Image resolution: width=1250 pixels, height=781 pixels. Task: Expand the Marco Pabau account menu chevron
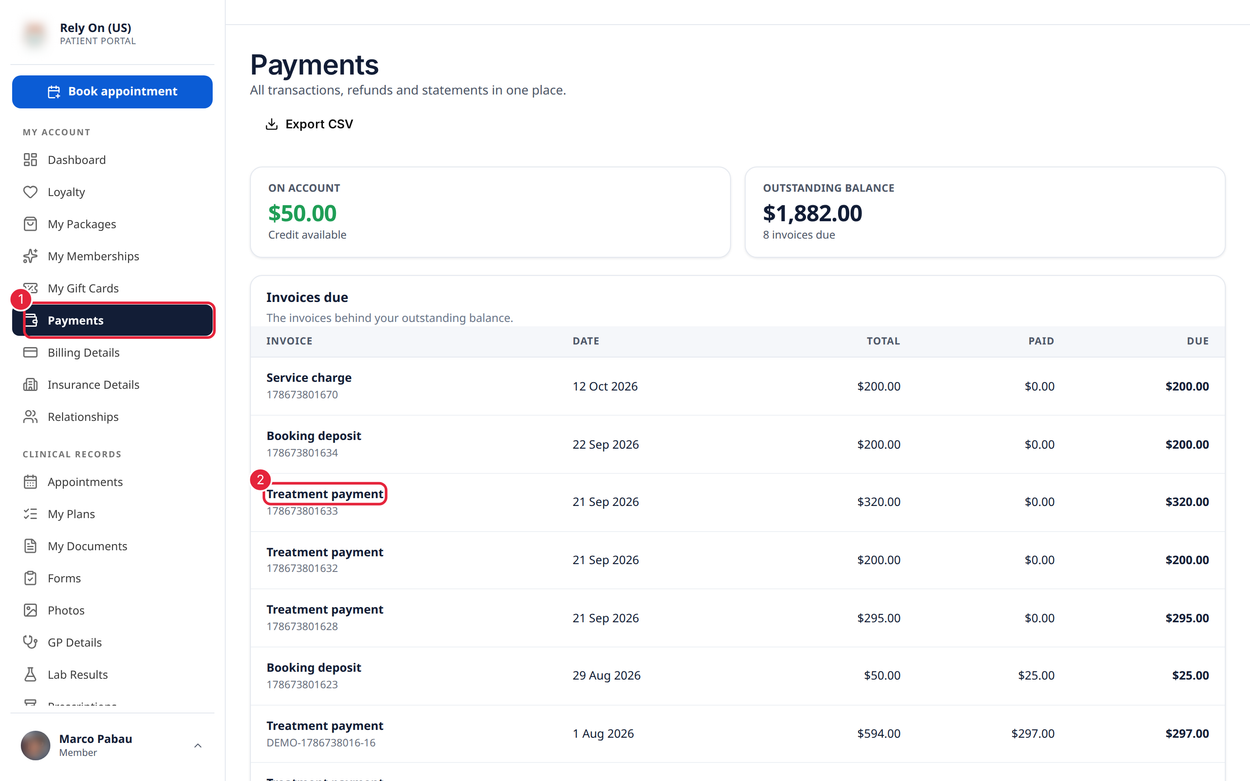197,745
